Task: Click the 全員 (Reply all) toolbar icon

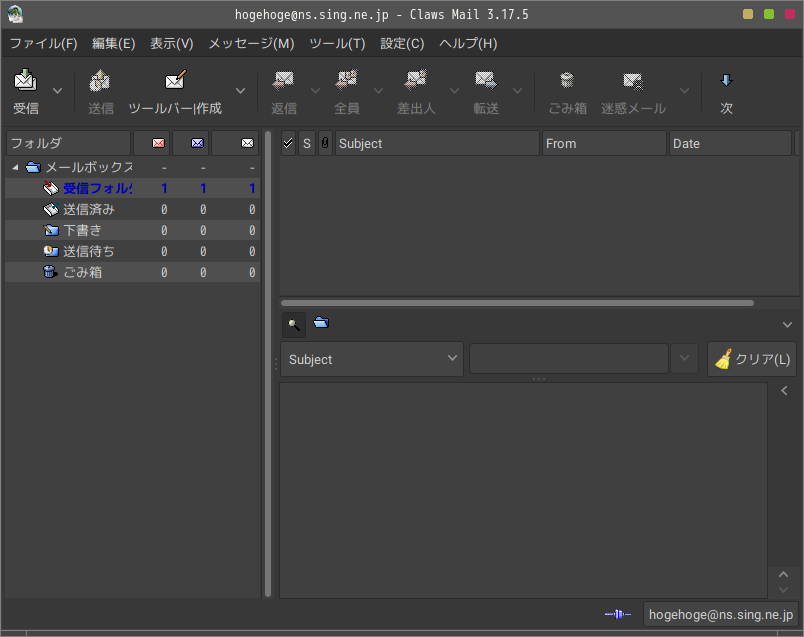Action: [347, 81]
